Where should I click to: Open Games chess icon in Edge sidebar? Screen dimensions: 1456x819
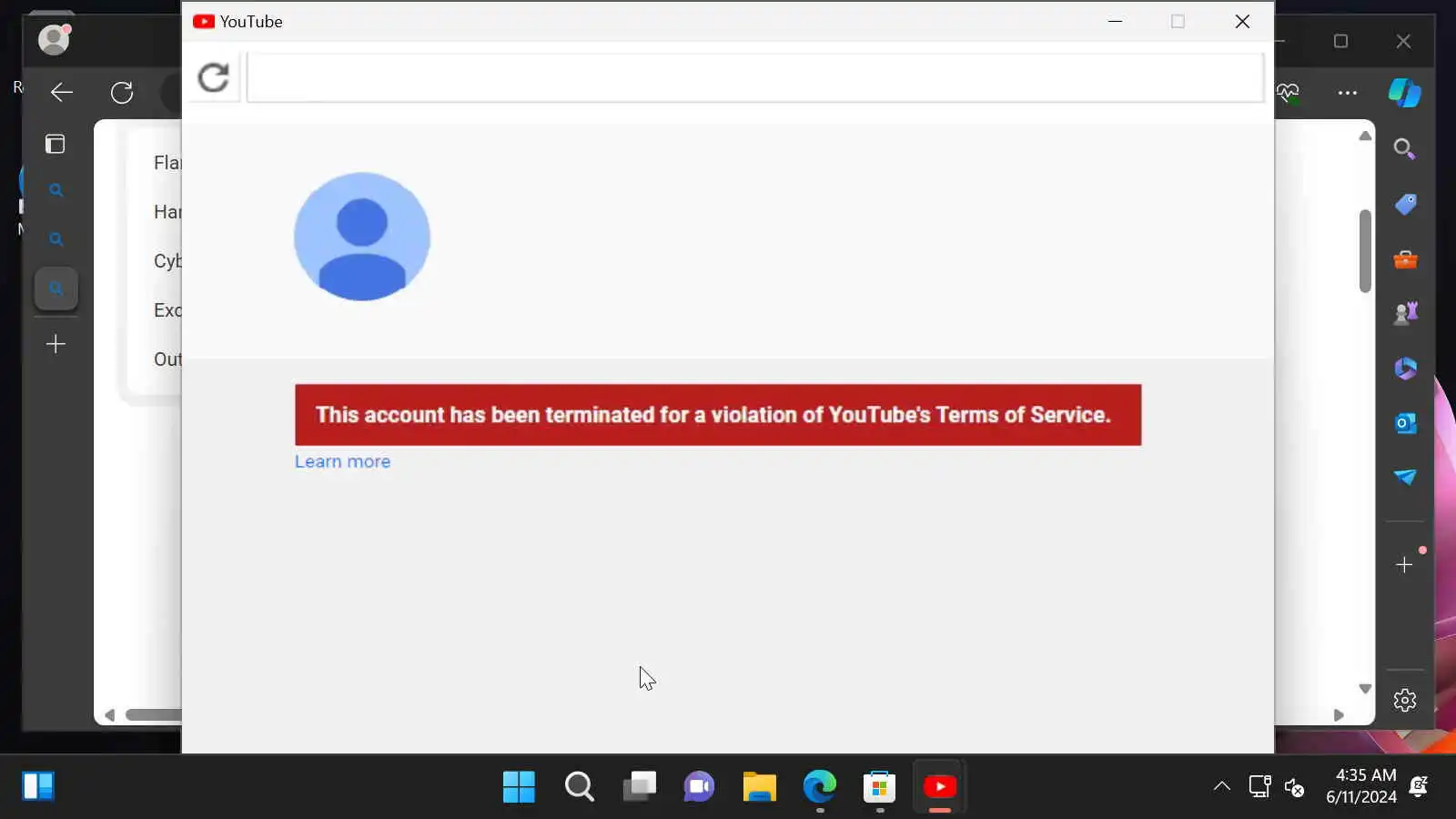pos(1405,313)
